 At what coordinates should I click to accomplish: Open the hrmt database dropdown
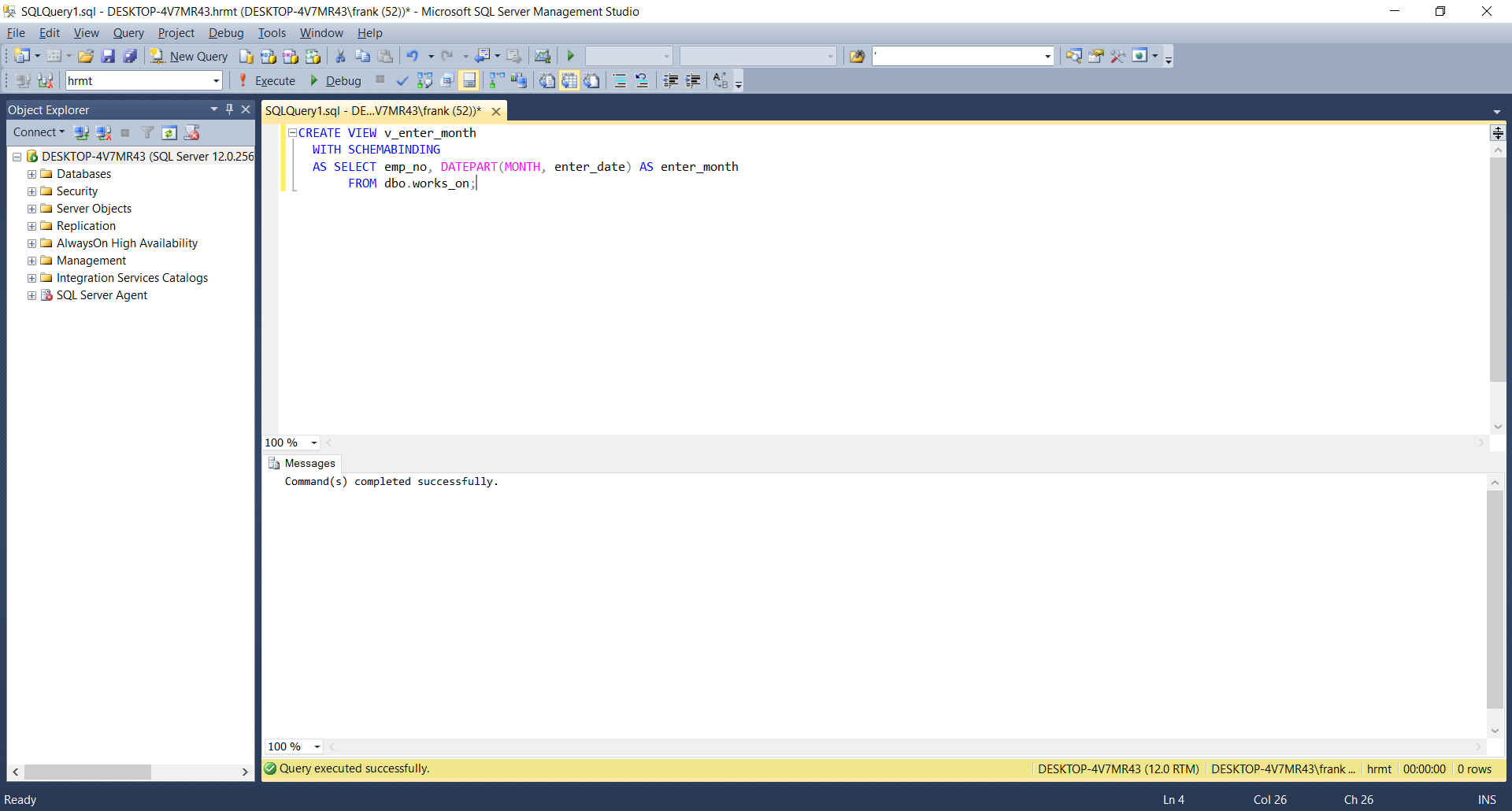(216, 80)
